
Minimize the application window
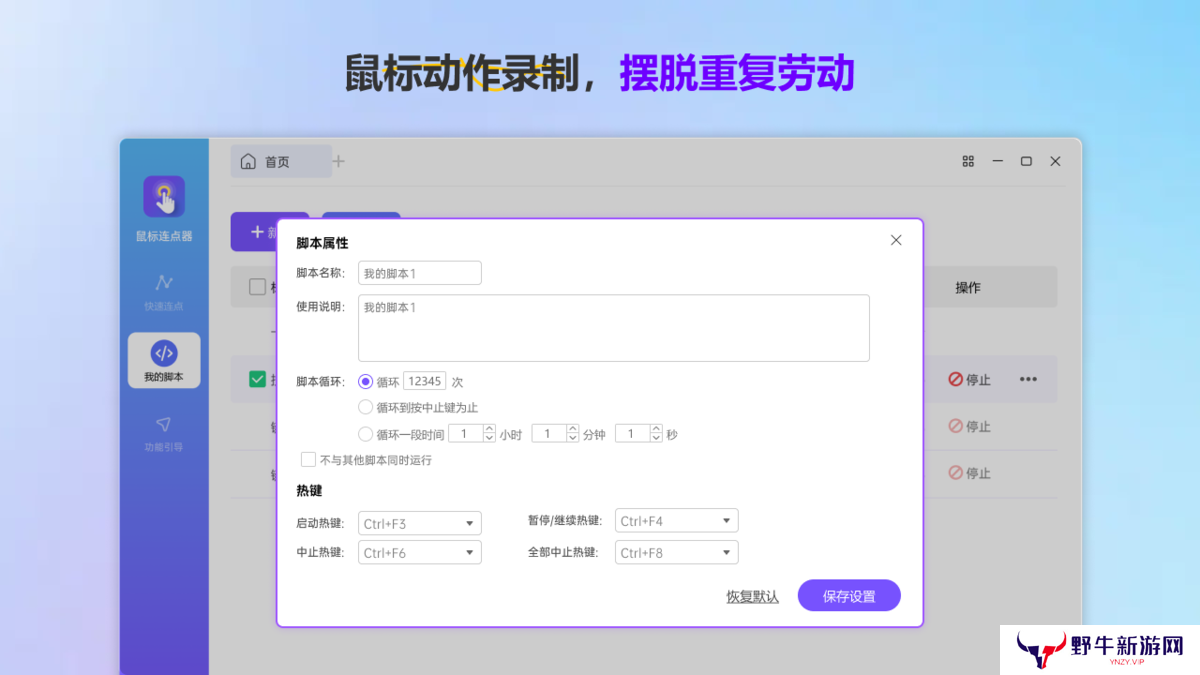pyautogui.click(x=997, y=161)
